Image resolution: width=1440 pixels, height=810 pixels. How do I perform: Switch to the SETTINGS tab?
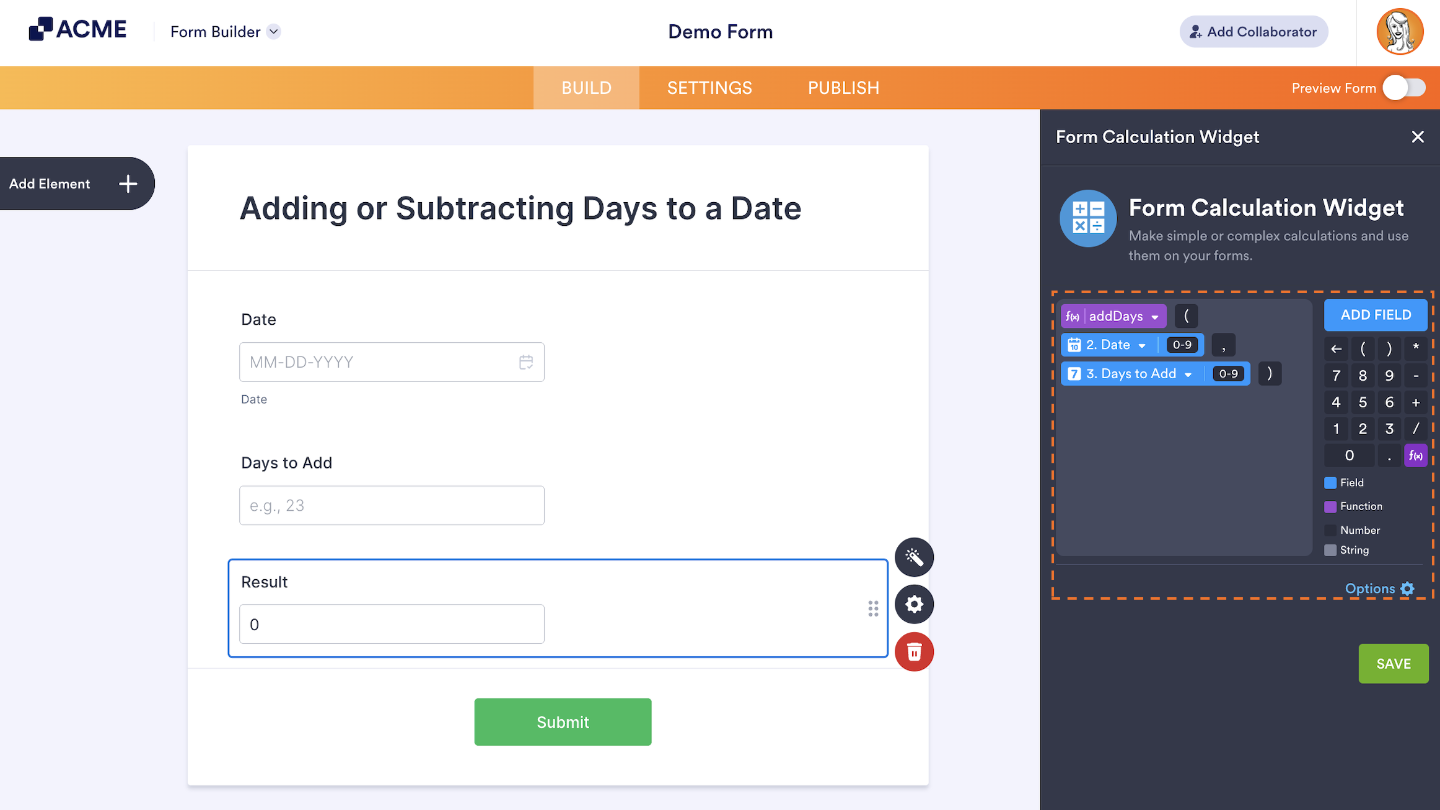(709, 88)
